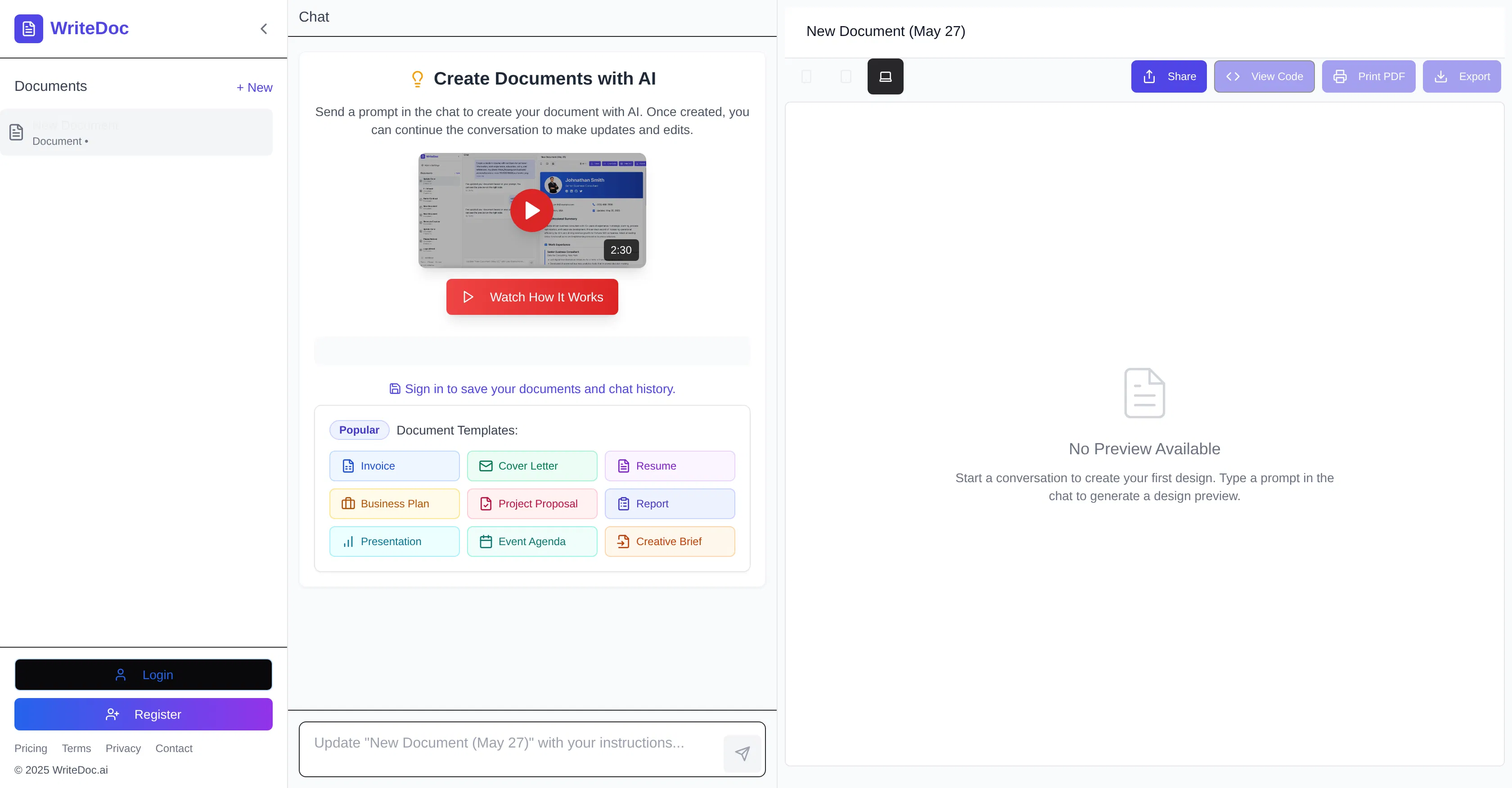The image size is (1512, 788).
Task: Click the paper plane send icon
Action: coord(742,753)
